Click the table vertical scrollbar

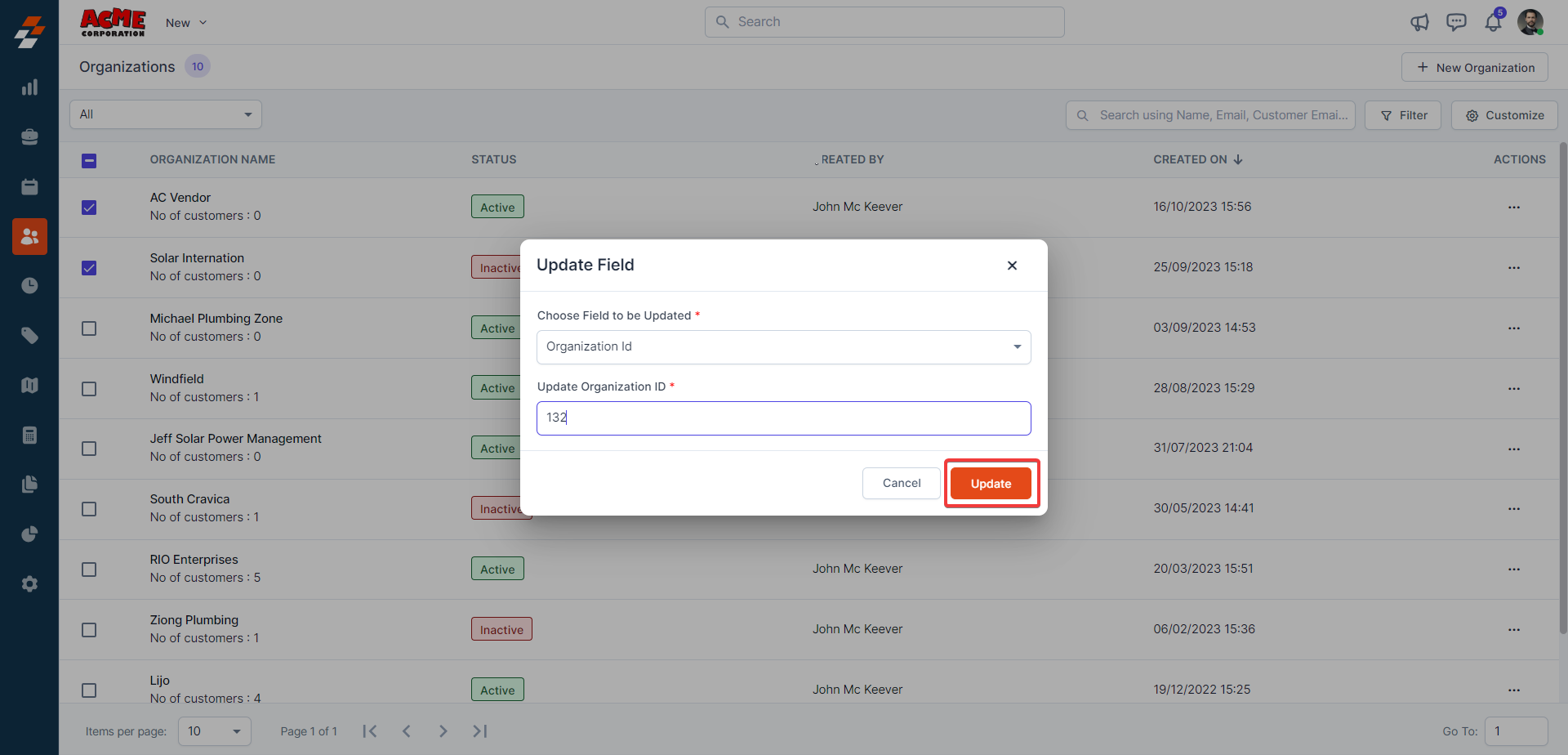[1563, 388]
